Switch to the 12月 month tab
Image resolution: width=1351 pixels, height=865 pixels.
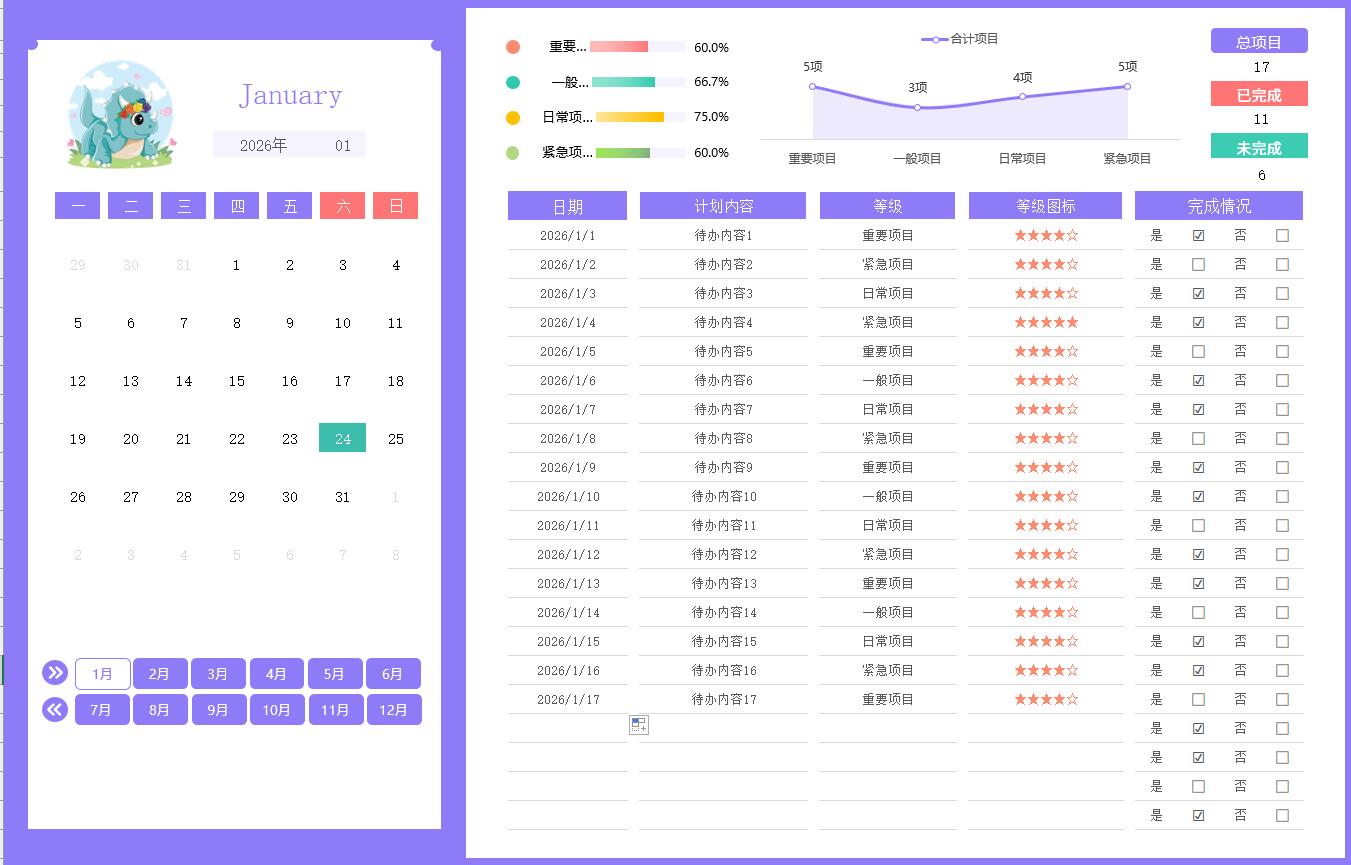click(393, 710)
